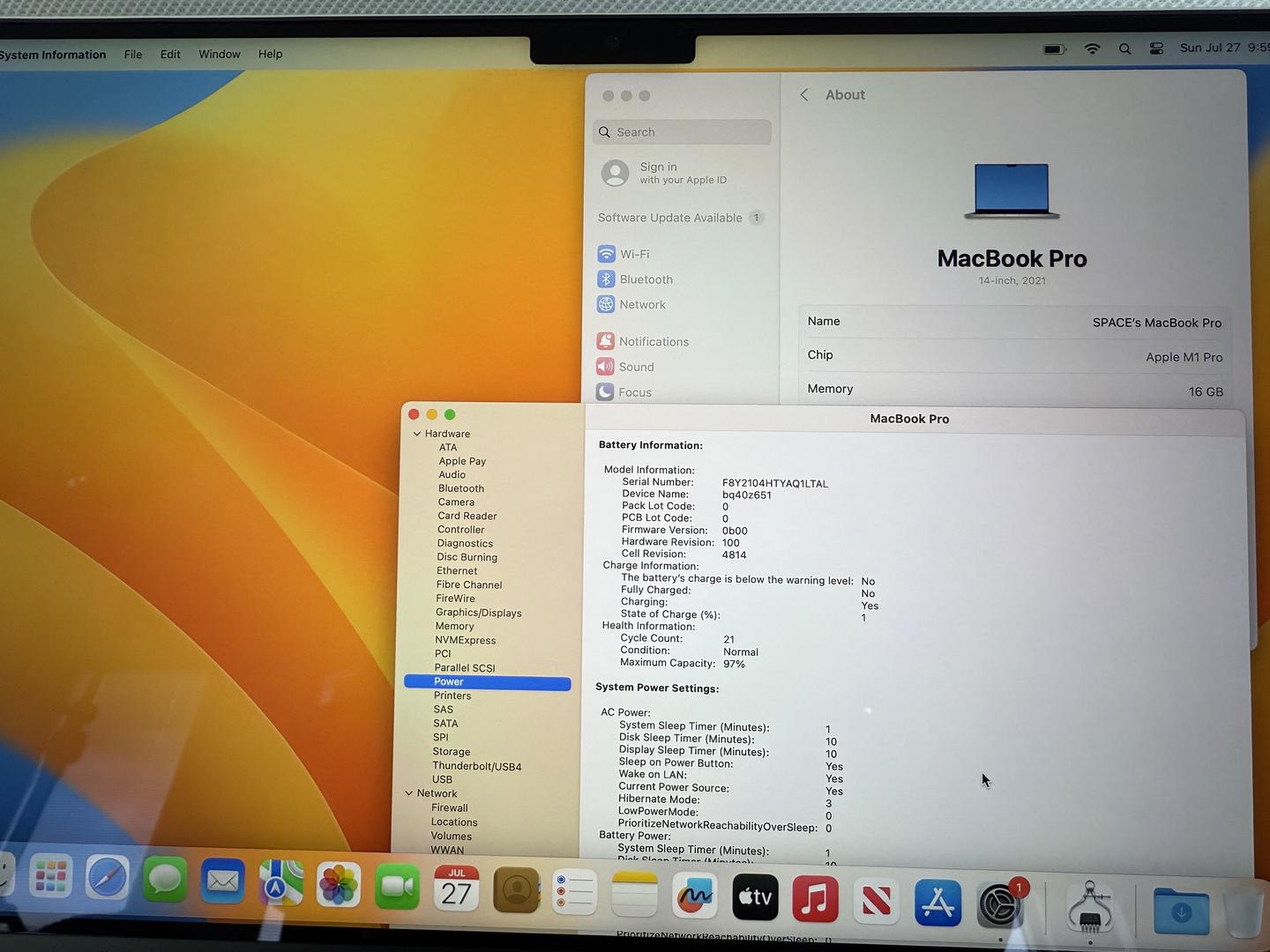
Task: Open Maps app in the Dock
Action: click(280, 882)
